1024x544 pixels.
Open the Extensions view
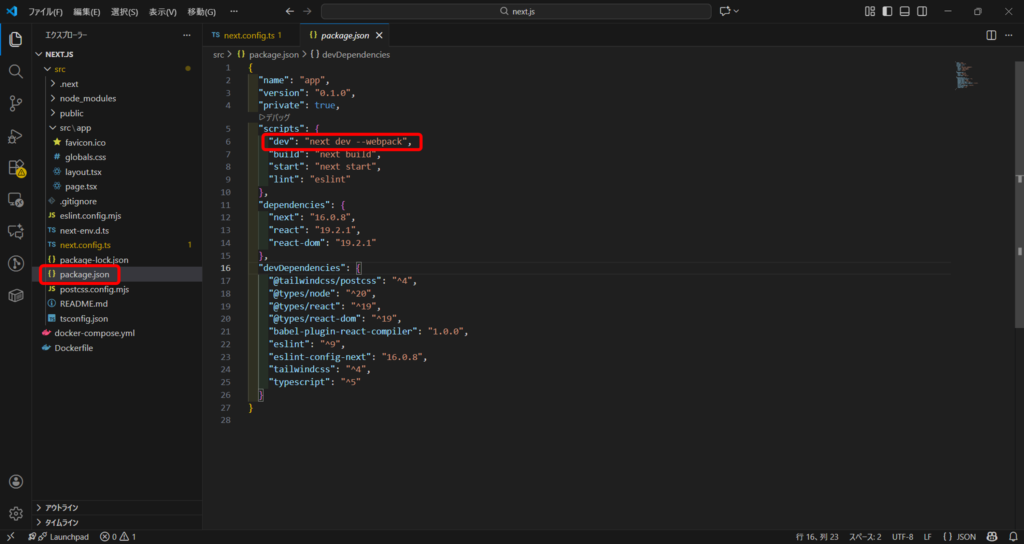[x=15, y=168]
